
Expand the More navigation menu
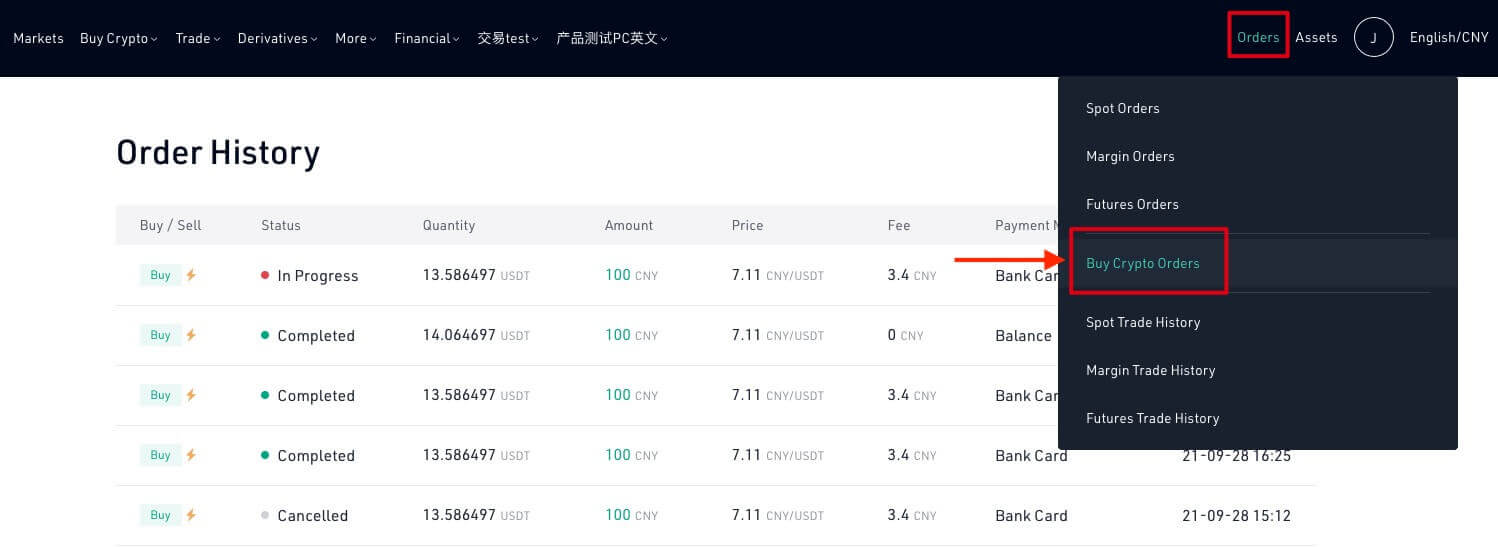point(355,38)
